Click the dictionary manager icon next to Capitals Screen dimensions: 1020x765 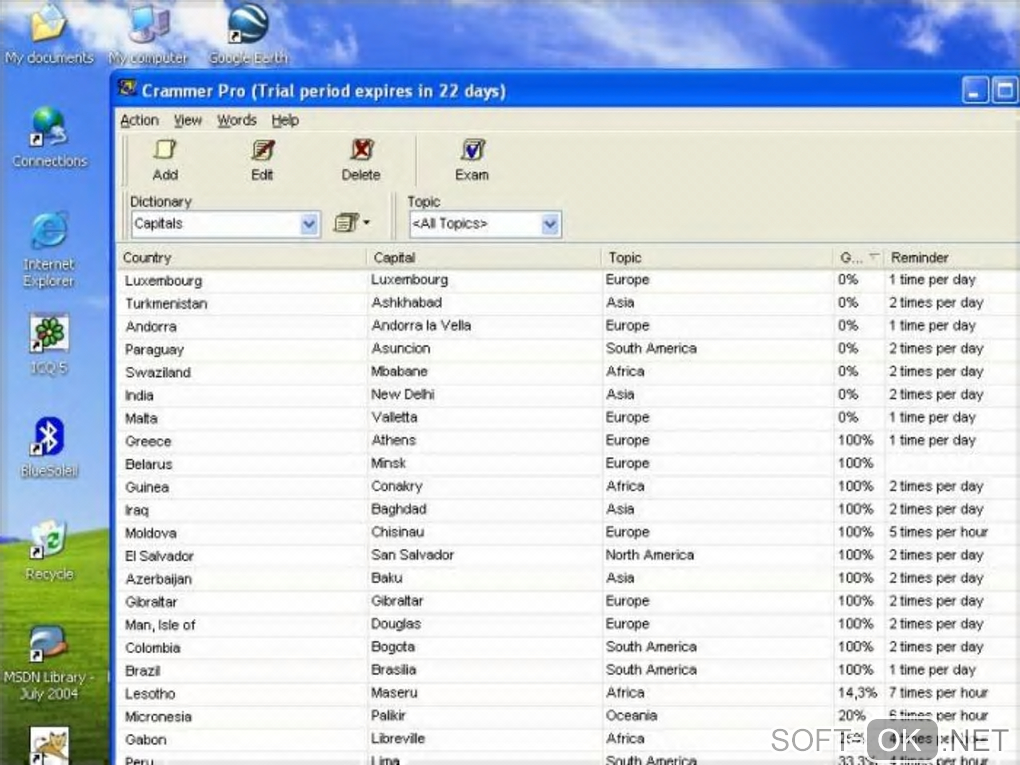click(345, 223)
